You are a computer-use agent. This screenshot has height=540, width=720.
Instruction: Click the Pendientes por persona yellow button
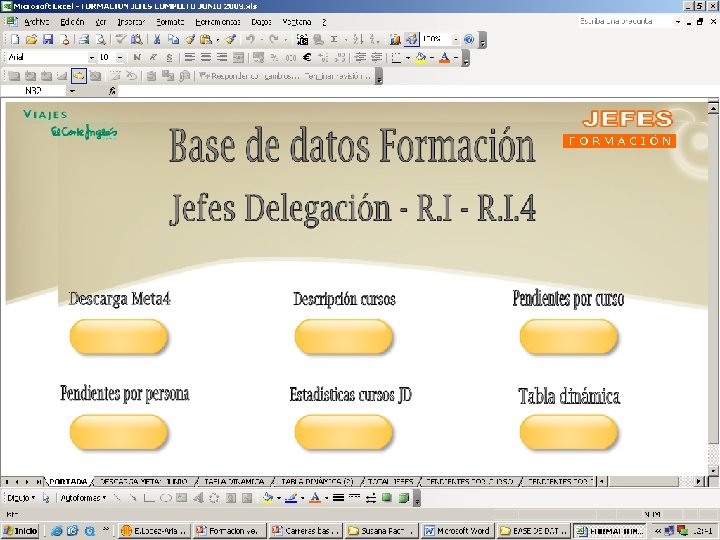click(119, 432)
